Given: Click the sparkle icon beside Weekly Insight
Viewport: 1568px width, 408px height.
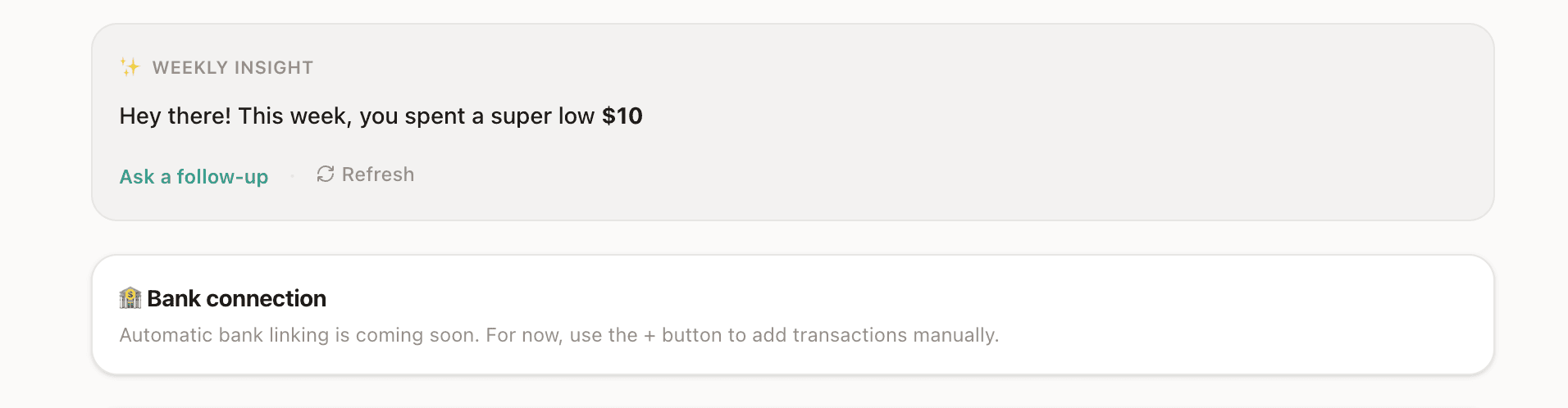Looking at the screenshot, I should (x=130, y=67).
